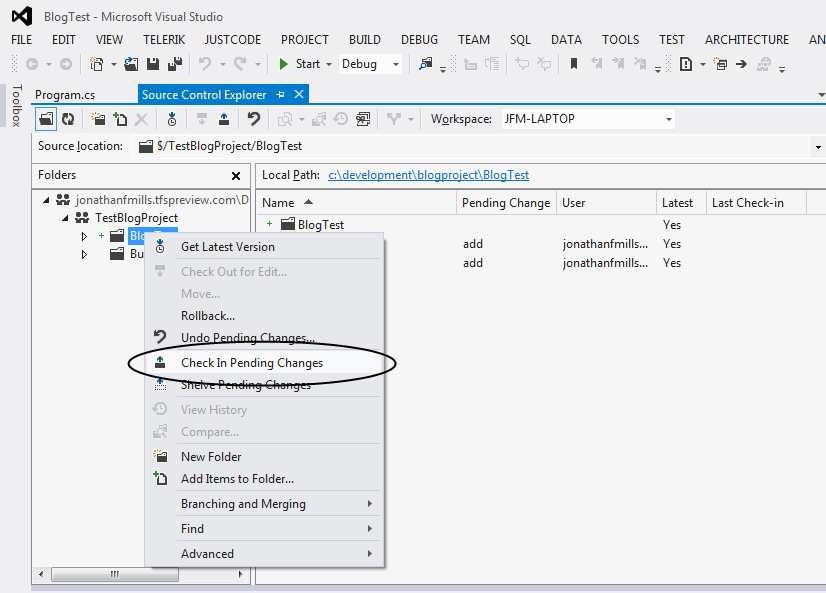The height and width of the screenshot is (593, 826).
Task: Close the Folders pane
Action: click(236, 176)
